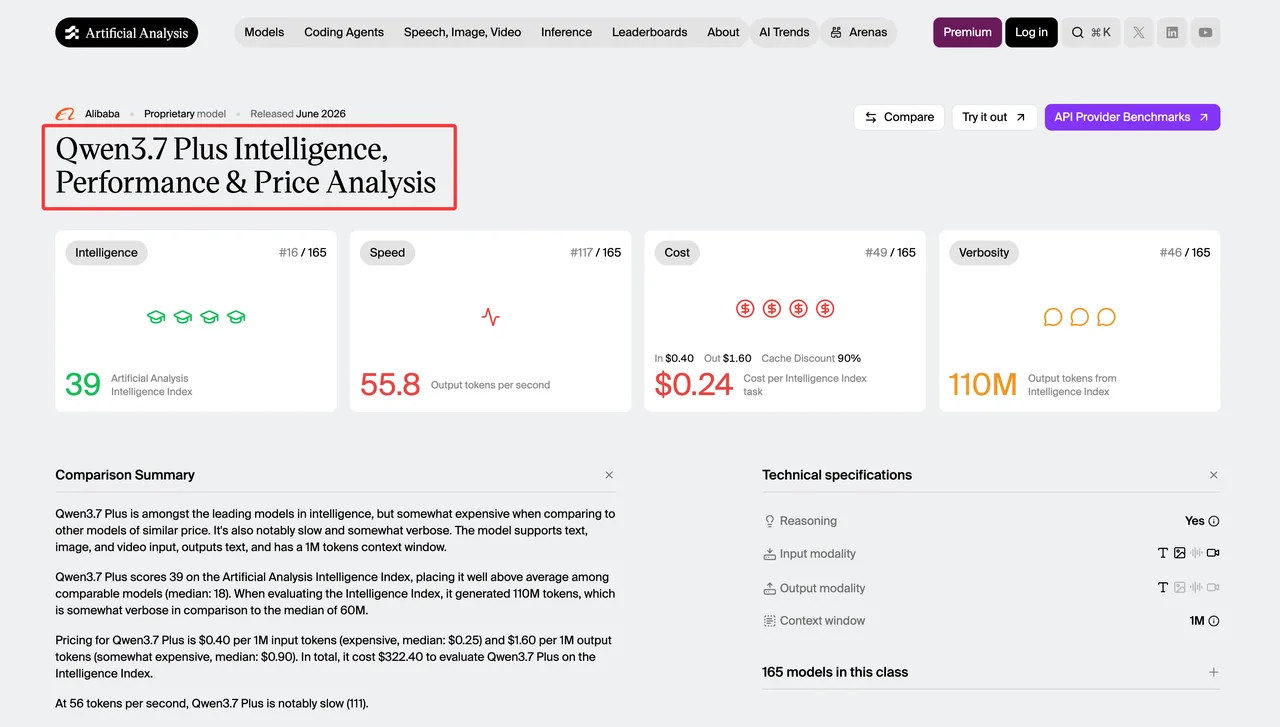
Task: Open the YouTube icon in header
Action: (1206, 32)
